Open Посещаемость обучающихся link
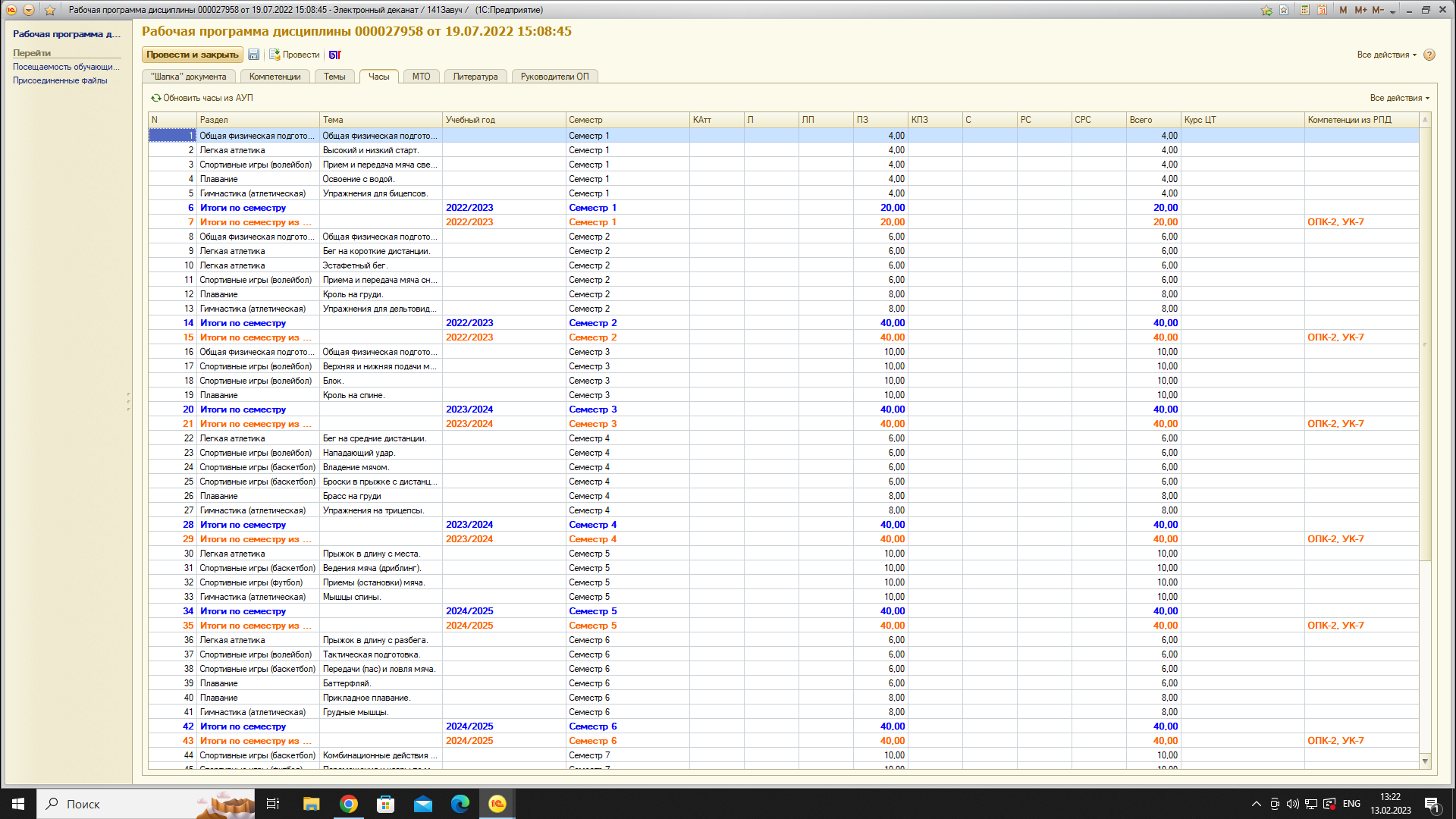Viewport: 1456px width, 819px height. [x=66, y=67]
